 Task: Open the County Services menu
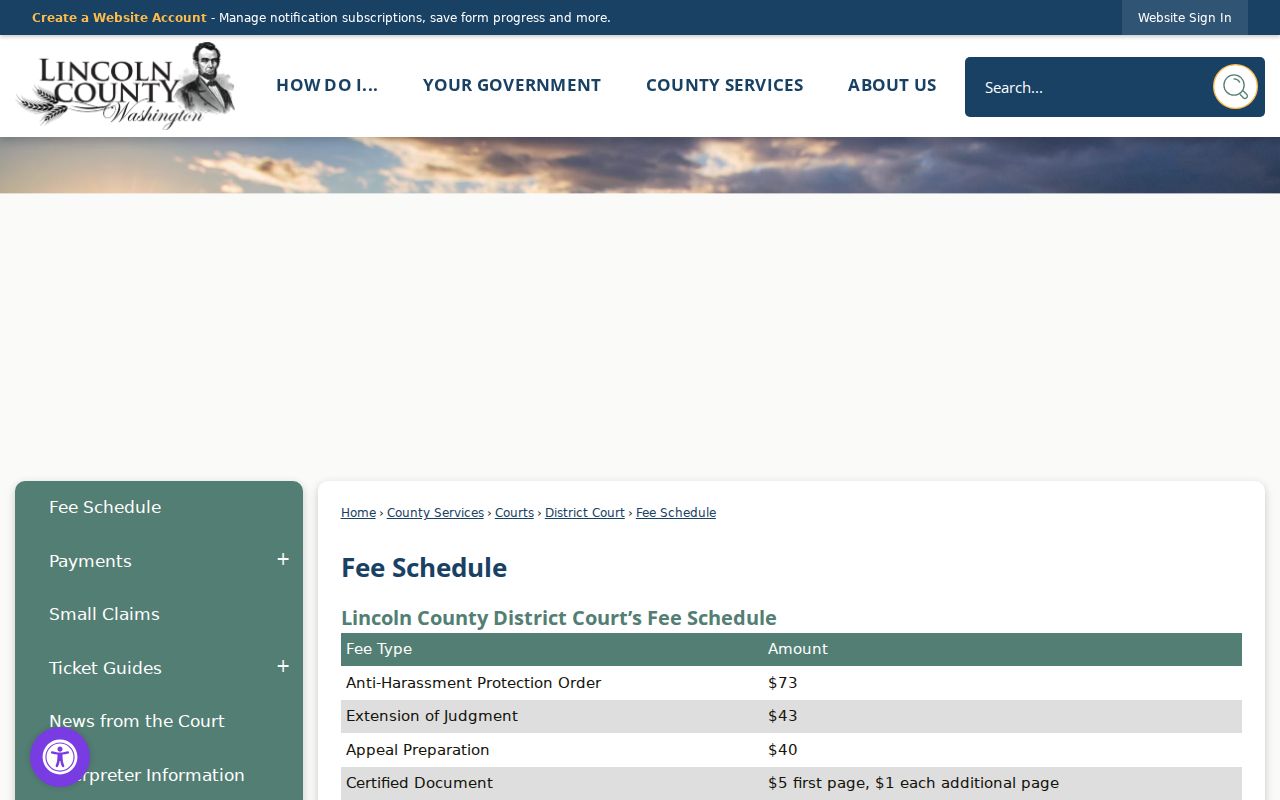click(724, 85)
